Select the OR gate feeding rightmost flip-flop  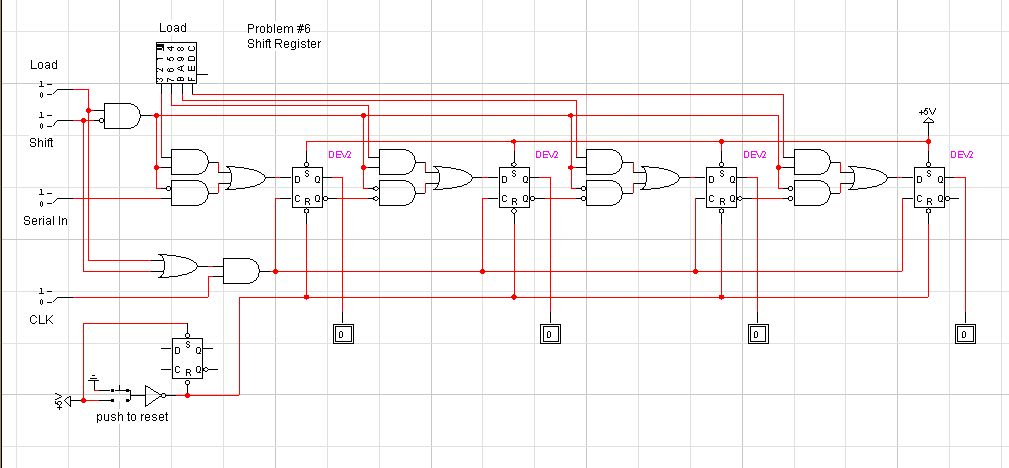click(x=867, y=178)
